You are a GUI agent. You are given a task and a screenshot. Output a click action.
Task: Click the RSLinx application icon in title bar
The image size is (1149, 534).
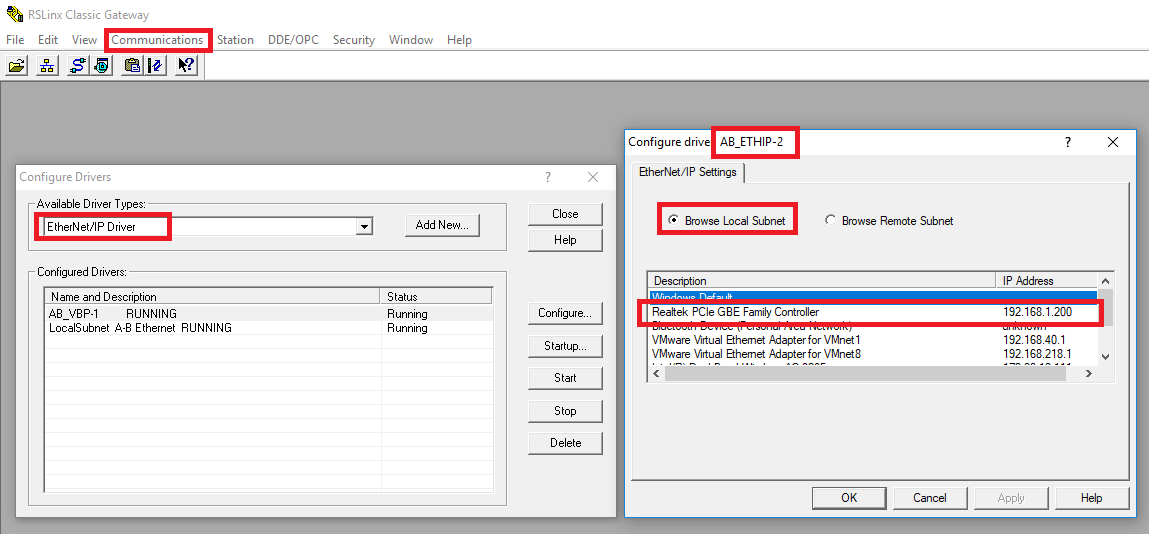(13, 14)
